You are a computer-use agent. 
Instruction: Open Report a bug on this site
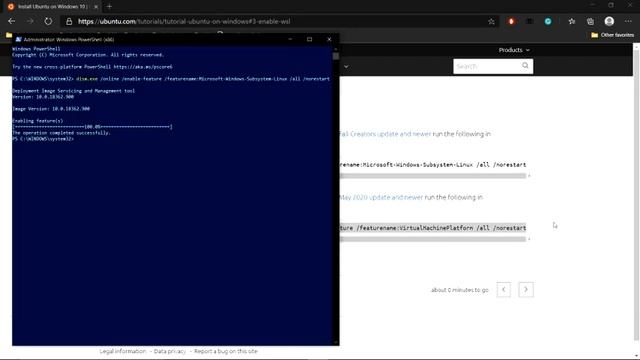pyautogui.click(x=226, y=351)
